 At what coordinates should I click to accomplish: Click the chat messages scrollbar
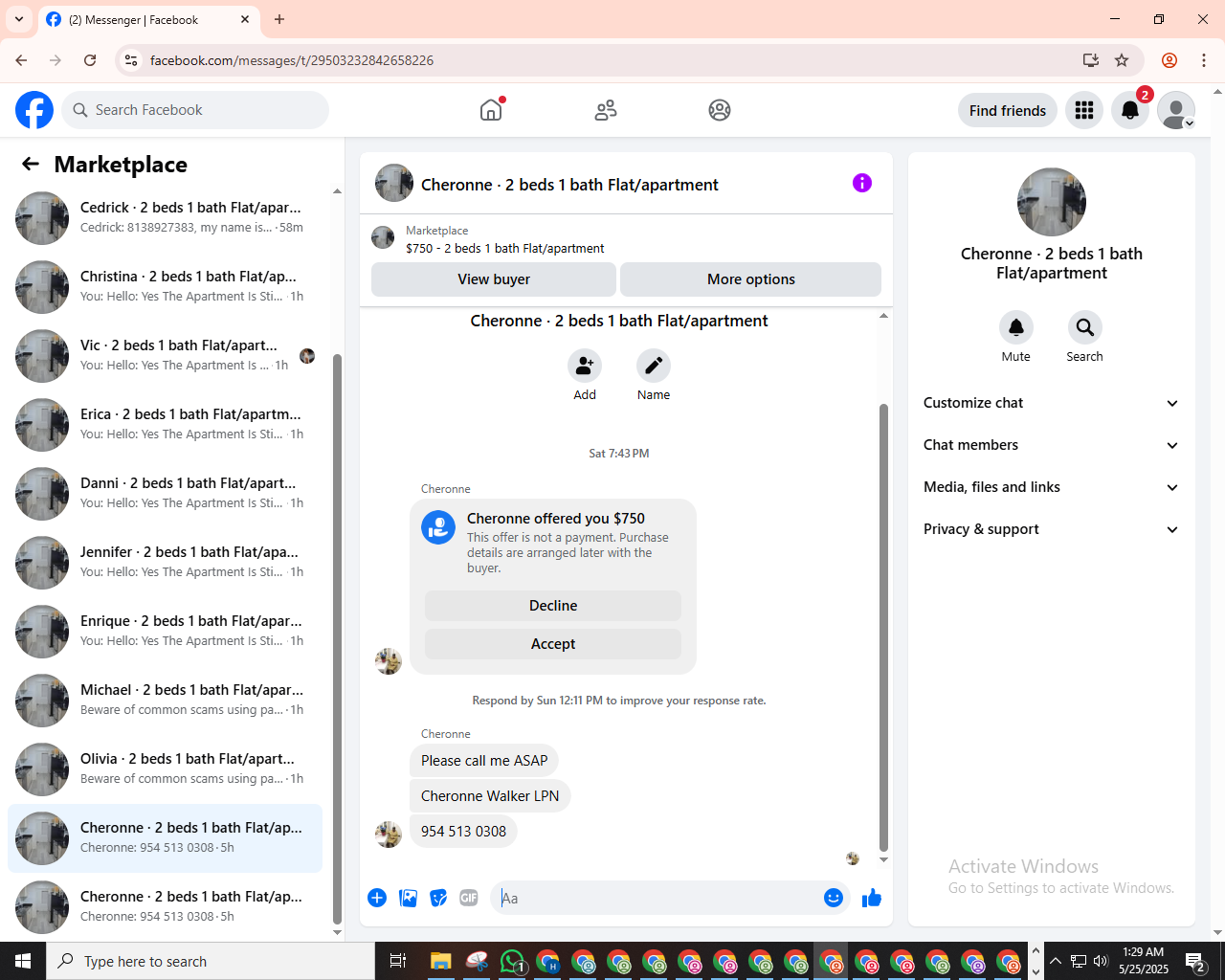pos(883,627)
